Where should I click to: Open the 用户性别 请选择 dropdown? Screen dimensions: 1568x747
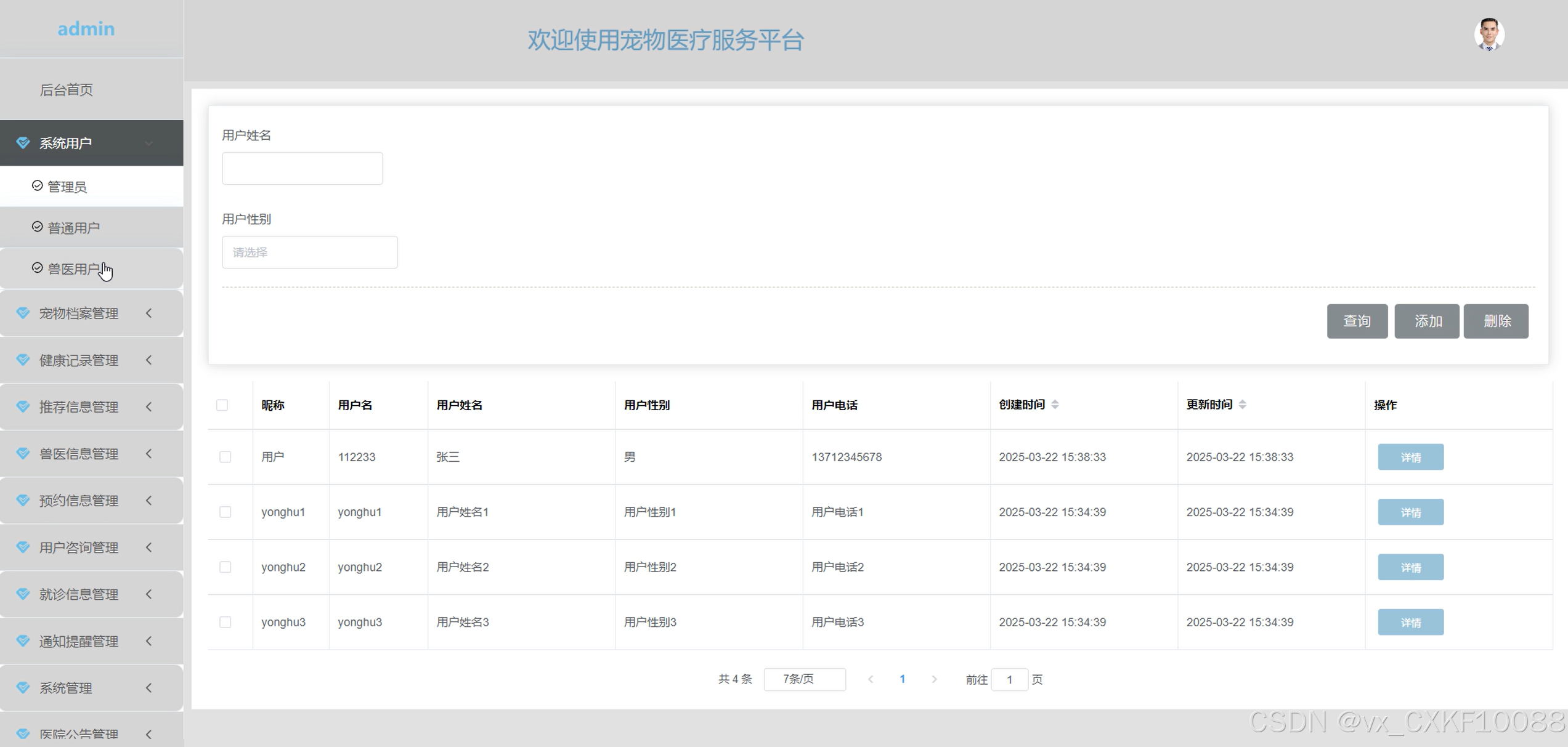pyautogui.click(x=309, y=252)
